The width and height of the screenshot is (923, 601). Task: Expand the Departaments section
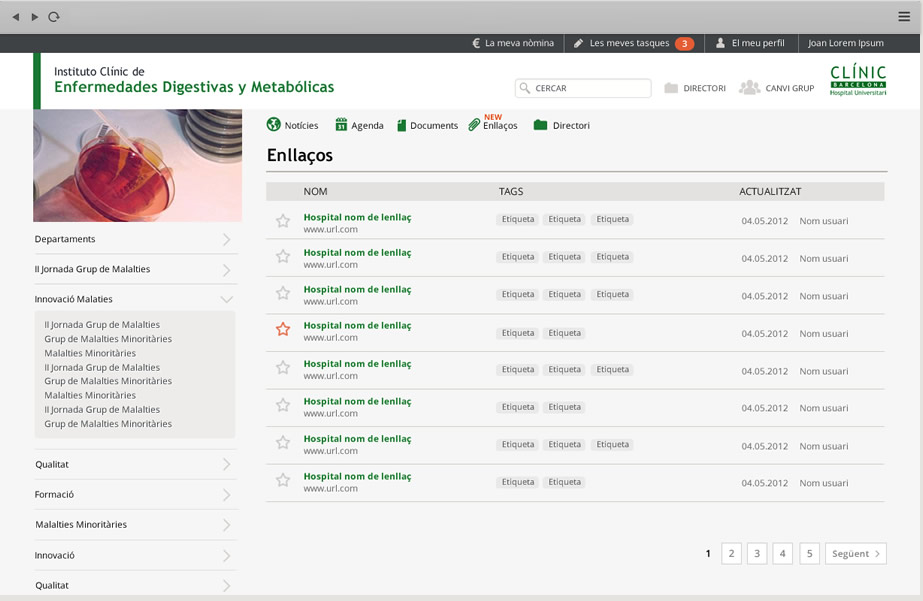point(228,239)
